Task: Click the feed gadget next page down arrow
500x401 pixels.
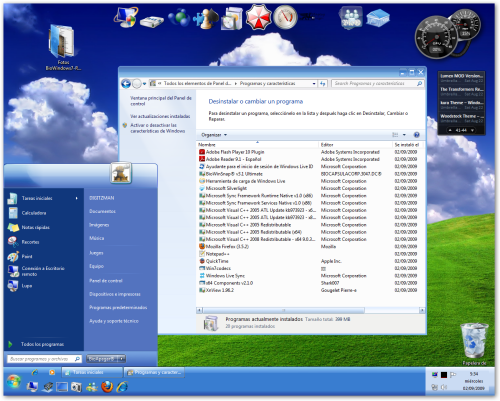Action: click(x=472, y=130)
